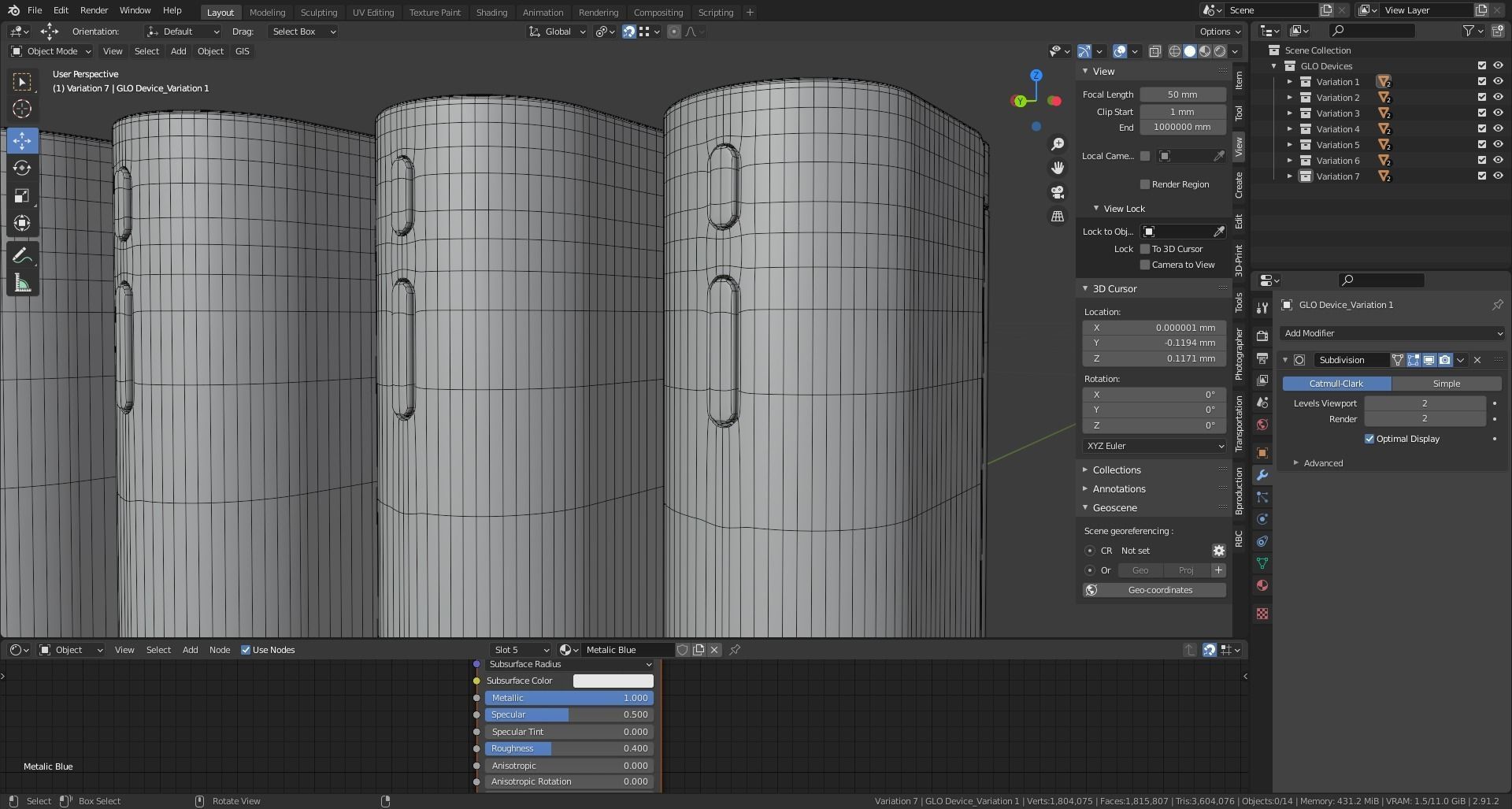Open the GIS viewport menu
Viewport: 1512px width, 809px height.
(242, 51)
